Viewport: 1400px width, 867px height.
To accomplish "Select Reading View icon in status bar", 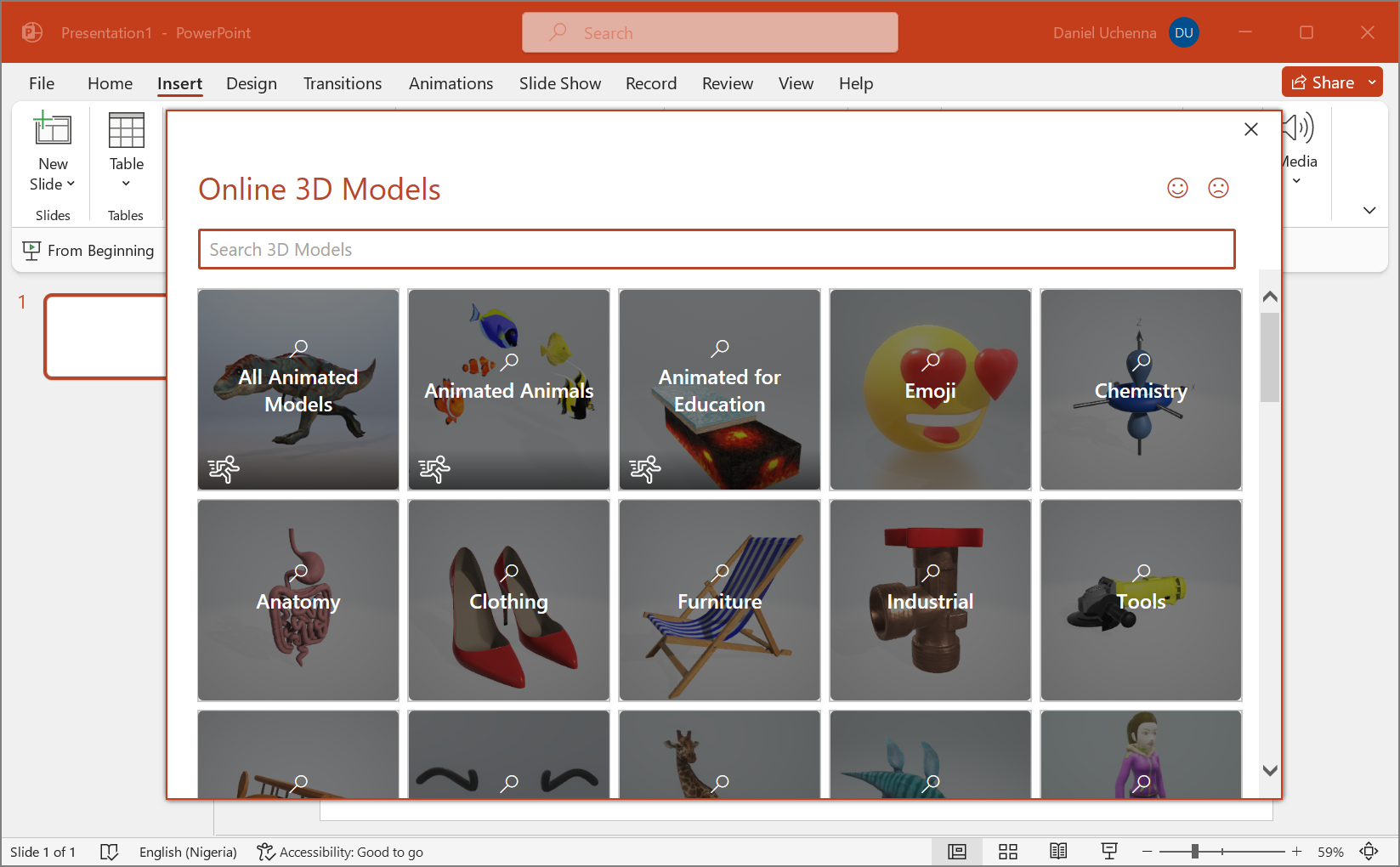I will pyautogui.click(x=1058, y=851).
